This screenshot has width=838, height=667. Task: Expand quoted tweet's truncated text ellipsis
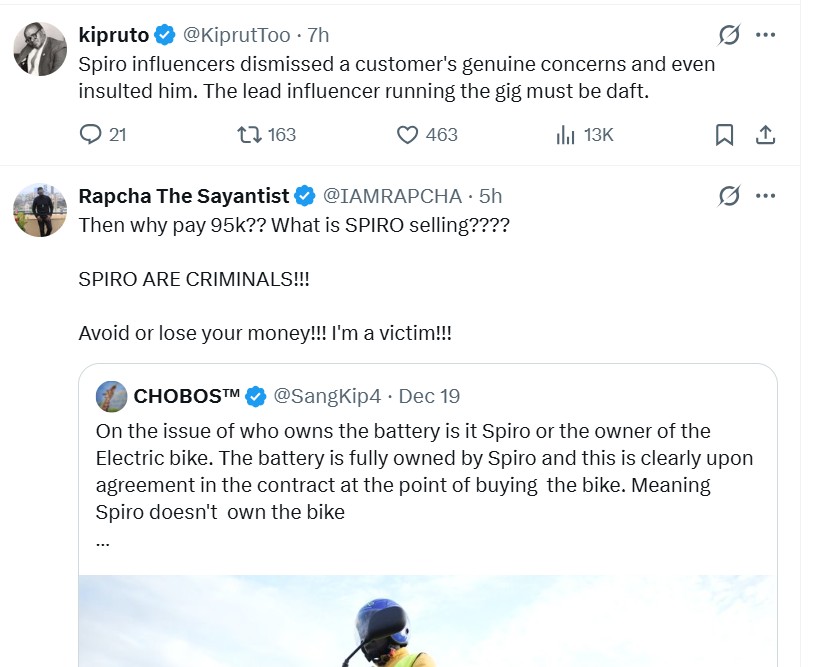[x=102, y=541]
